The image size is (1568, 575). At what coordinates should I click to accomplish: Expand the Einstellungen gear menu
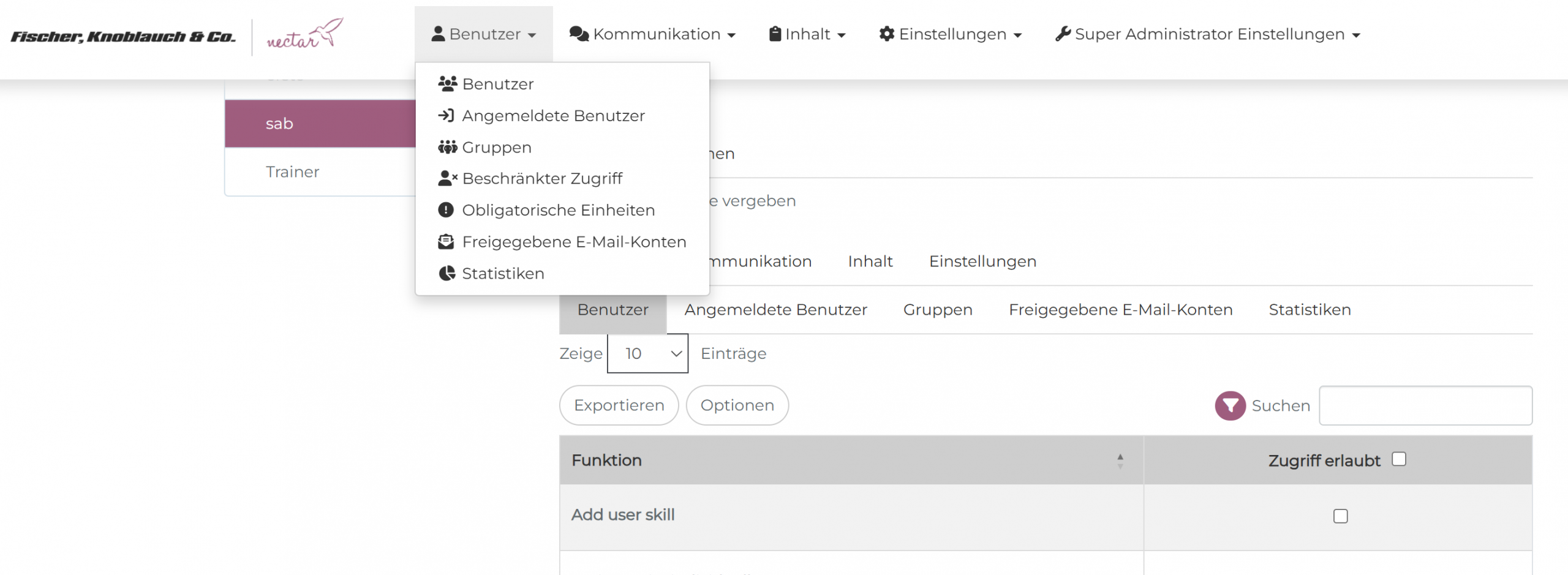(950, 34)
